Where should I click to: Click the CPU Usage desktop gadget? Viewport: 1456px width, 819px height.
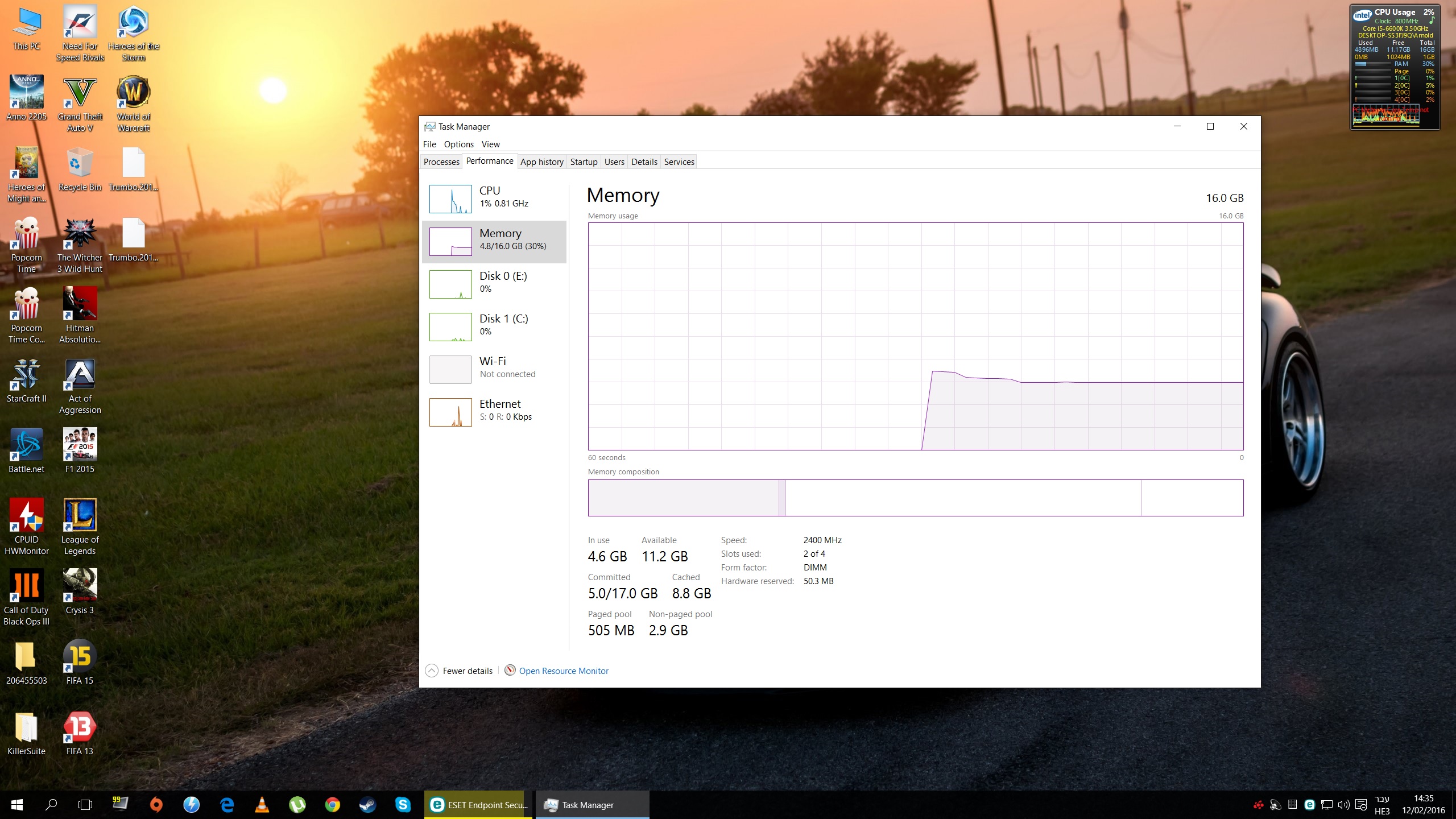tap(1395, 67)
